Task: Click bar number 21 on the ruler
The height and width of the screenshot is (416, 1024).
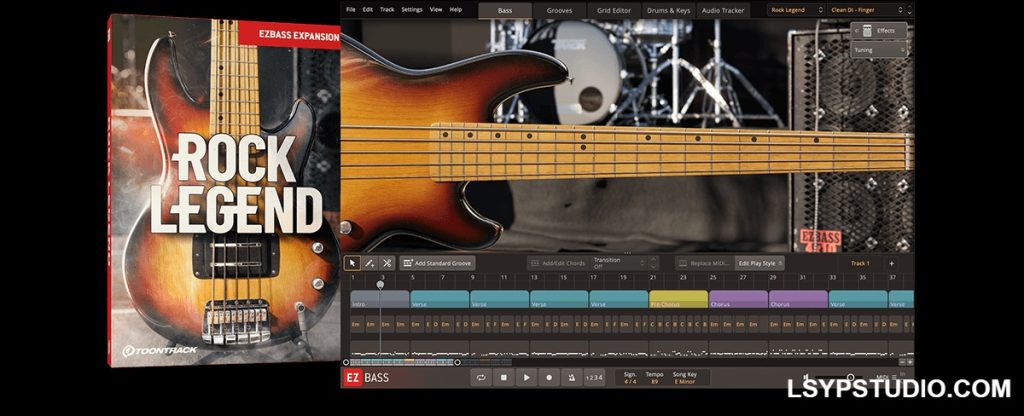Action: click(x=652, y=278)
